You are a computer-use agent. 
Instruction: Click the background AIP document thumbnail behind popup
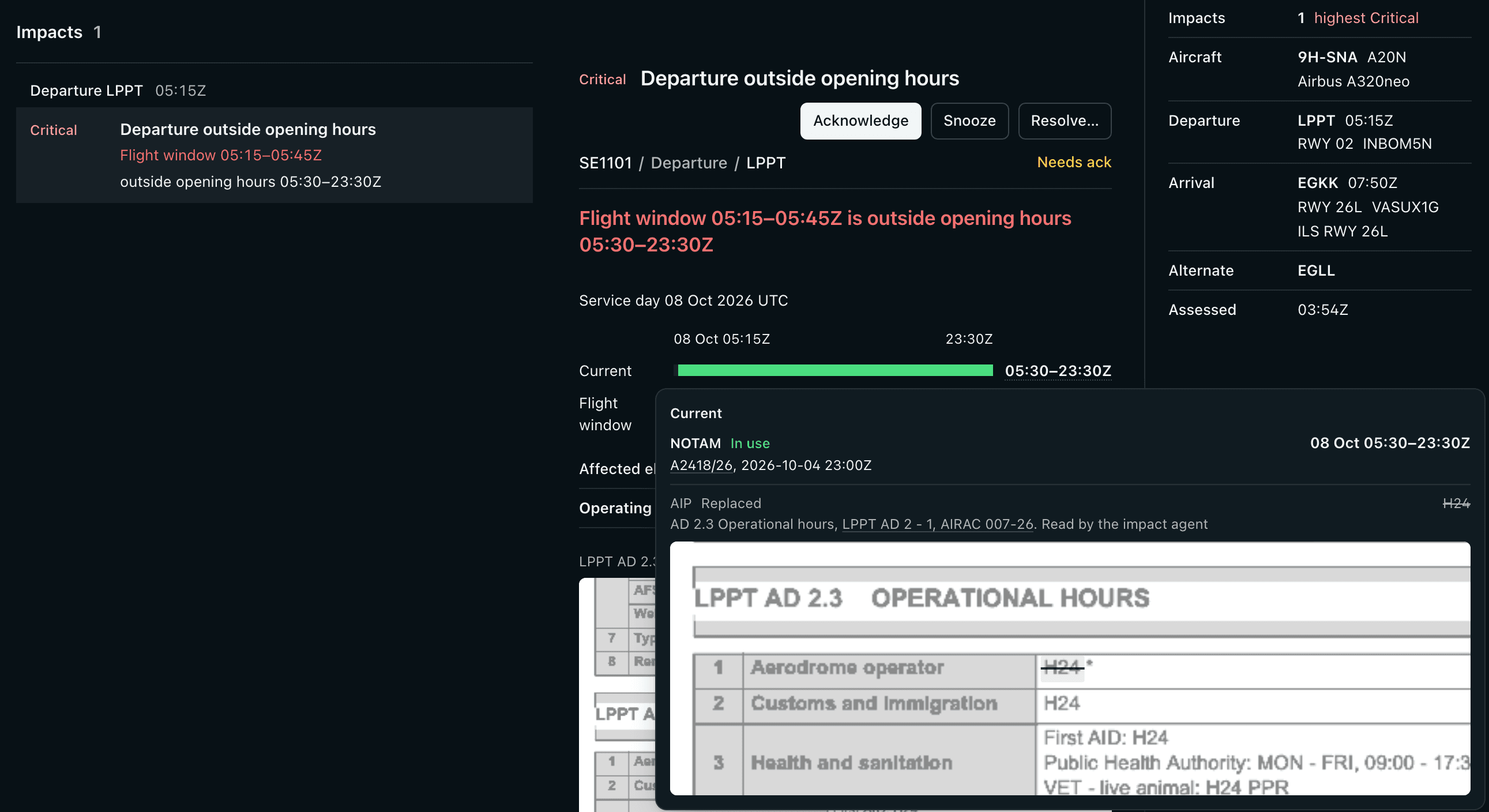(x=616, y=694)
